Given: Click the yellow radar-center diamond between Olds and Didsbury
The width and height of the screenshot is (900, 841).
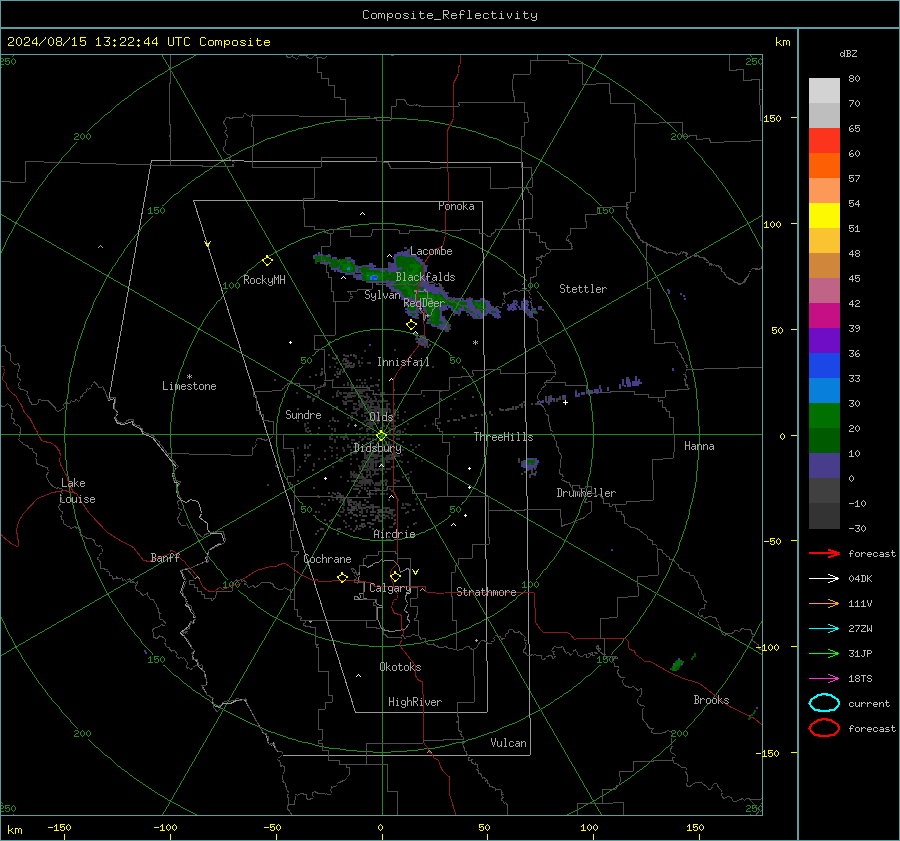Looking at the screenshot, I should 381,436.
